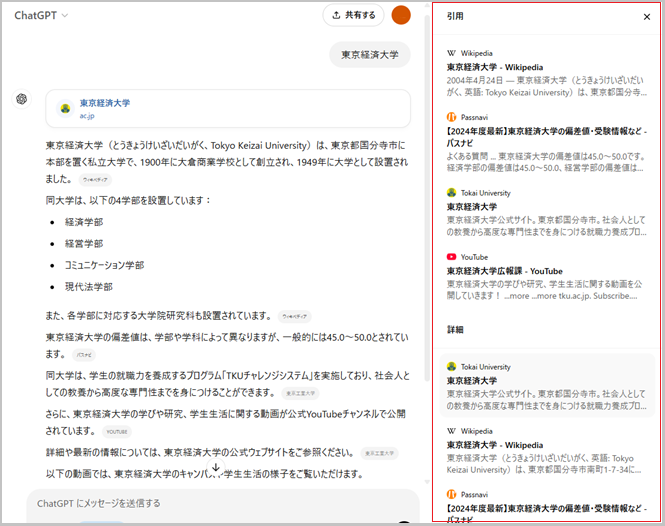
Task: Click the 東京経済大学 user message bubble
Action: pyautogui.click(x=370, y=55)
